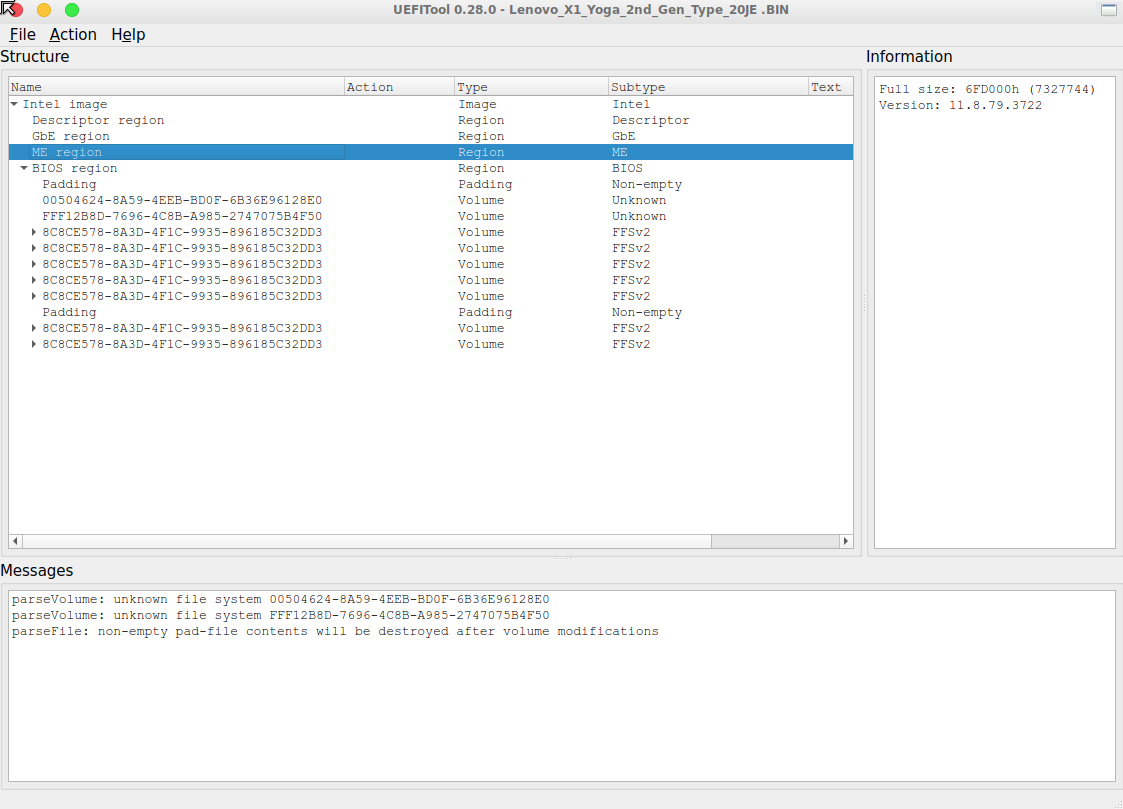The width and height of the screenshot is (1123, 809).
Task: Collapse the BIOS region node
Action: click(x=24, y=168)
